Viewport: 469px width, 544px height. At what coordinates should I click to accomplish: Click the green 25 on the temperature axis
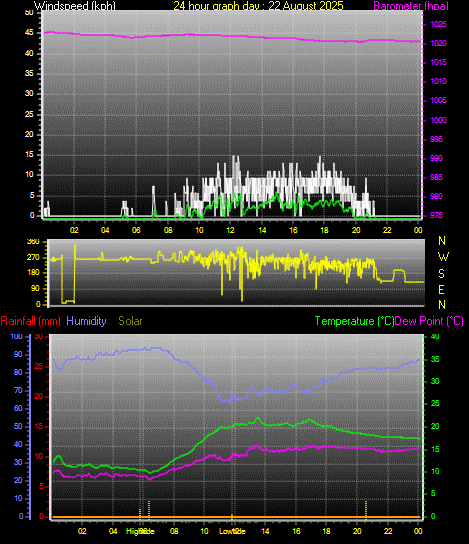(x=435, y=403)
